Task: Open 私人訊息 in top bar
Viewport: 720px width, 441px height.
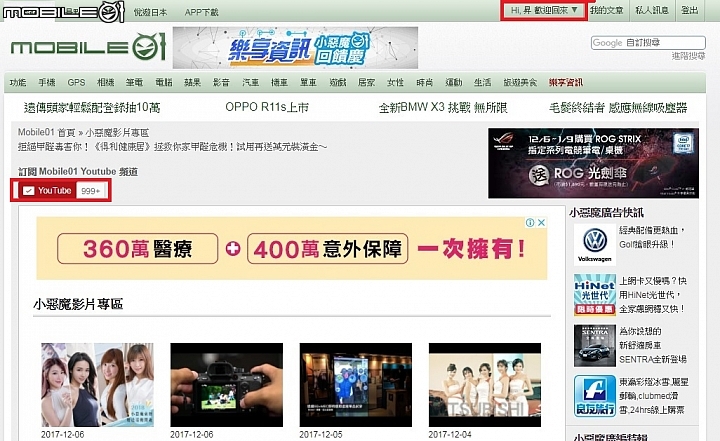Action: click(x=652, y=10)
